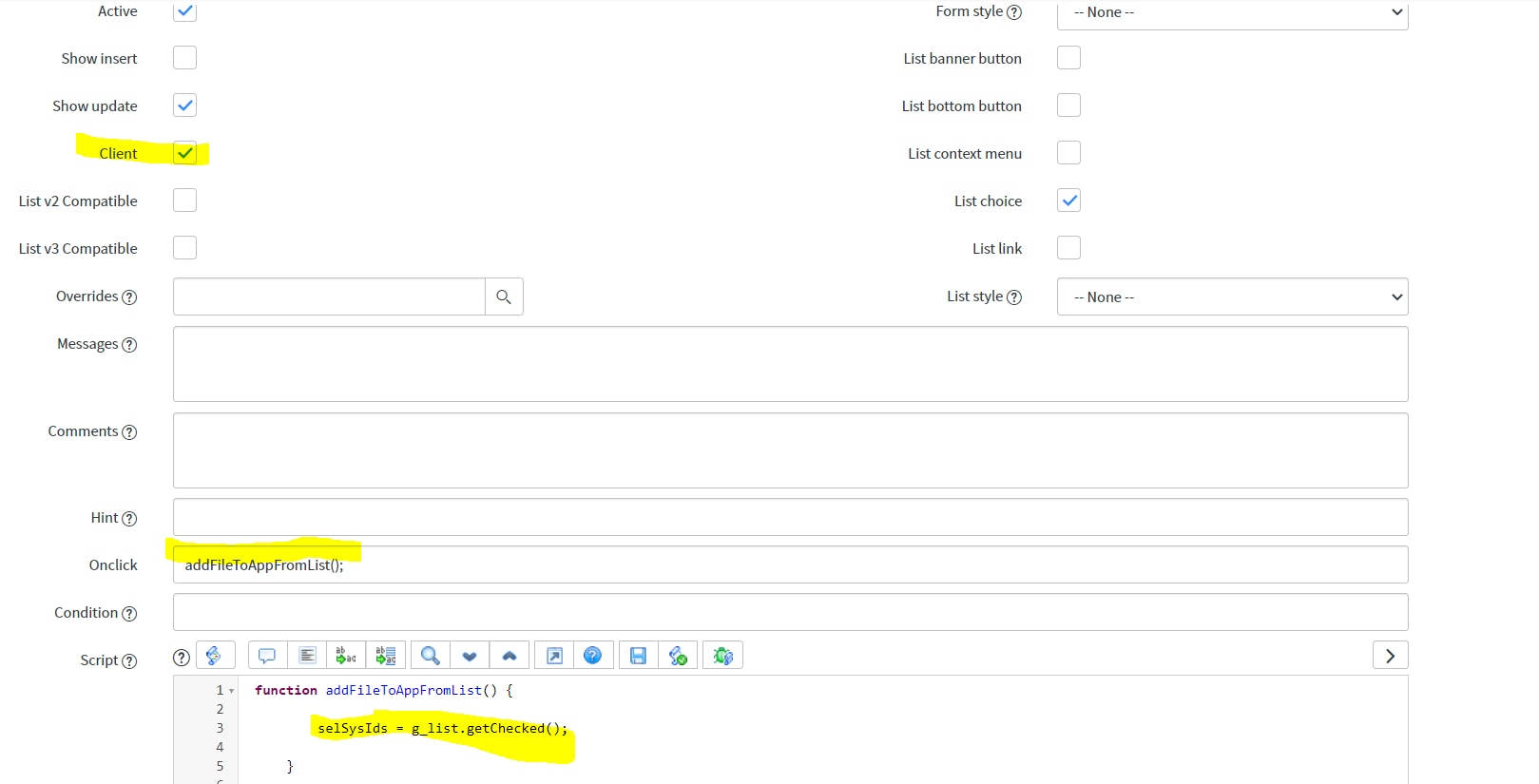Focus the Overrides reference field

point(329,296)
